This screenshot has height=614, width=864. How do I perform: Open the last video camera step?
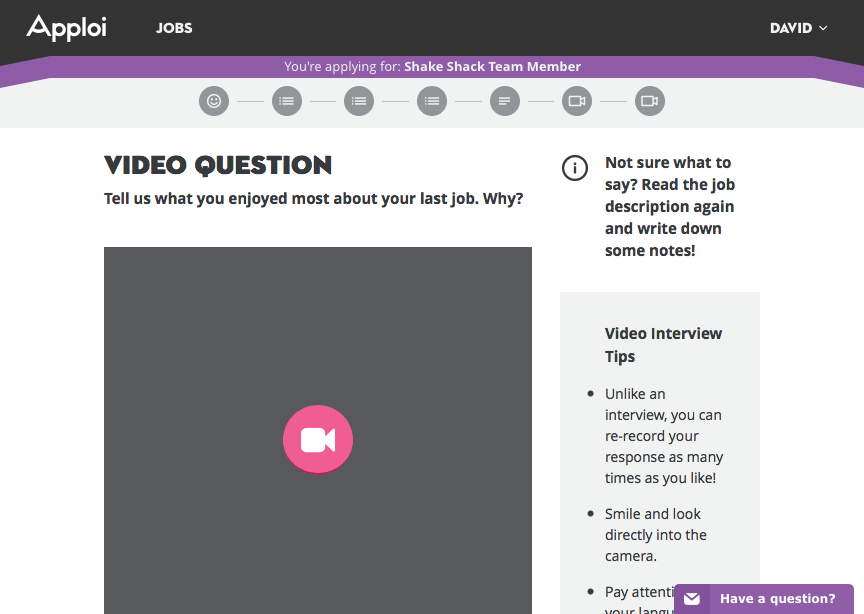pos(650,101)
